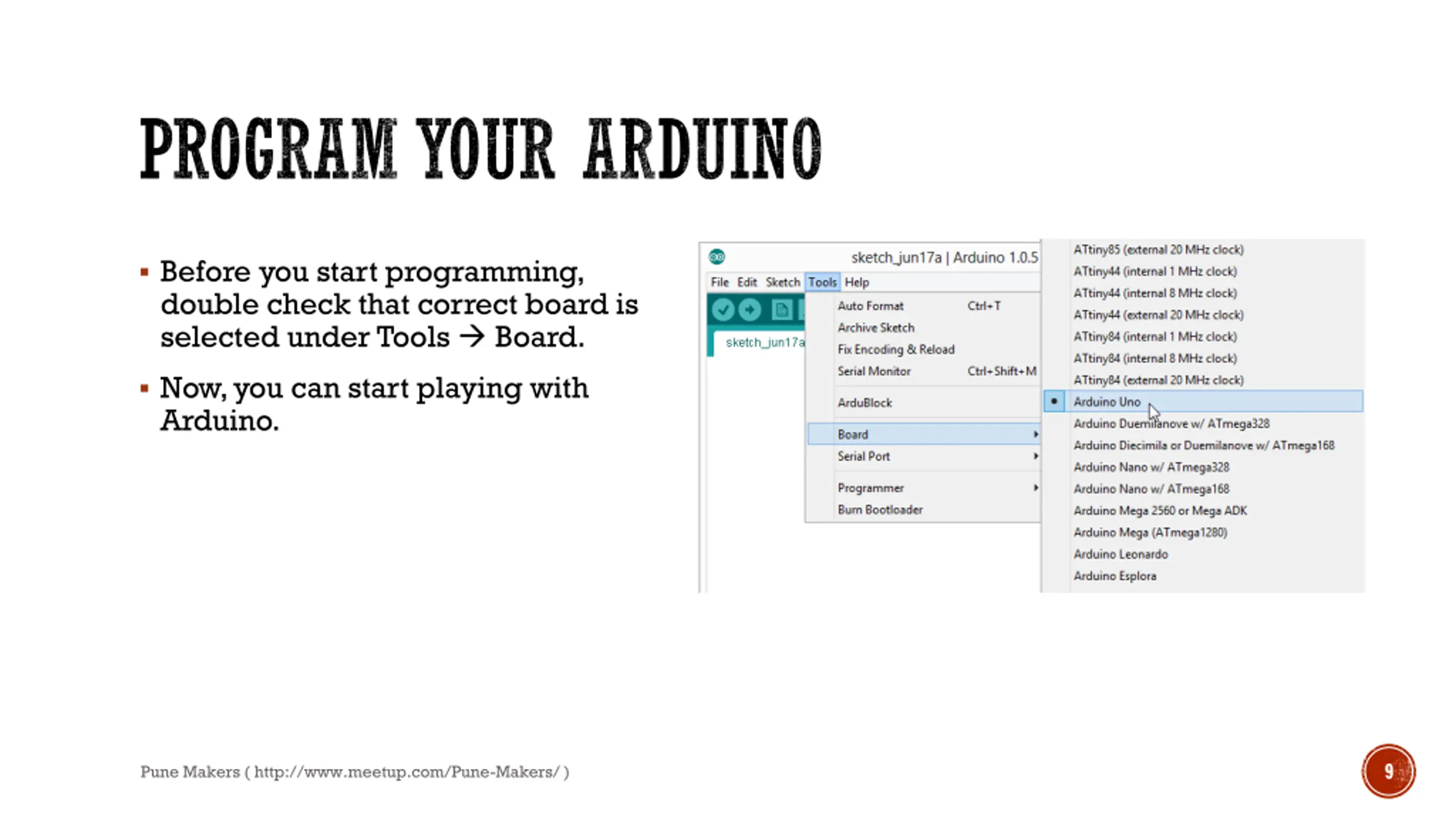The height and width of the screenshot is (819, 1456).
Task: Open the Sketch menu
Action: (783, 282)
